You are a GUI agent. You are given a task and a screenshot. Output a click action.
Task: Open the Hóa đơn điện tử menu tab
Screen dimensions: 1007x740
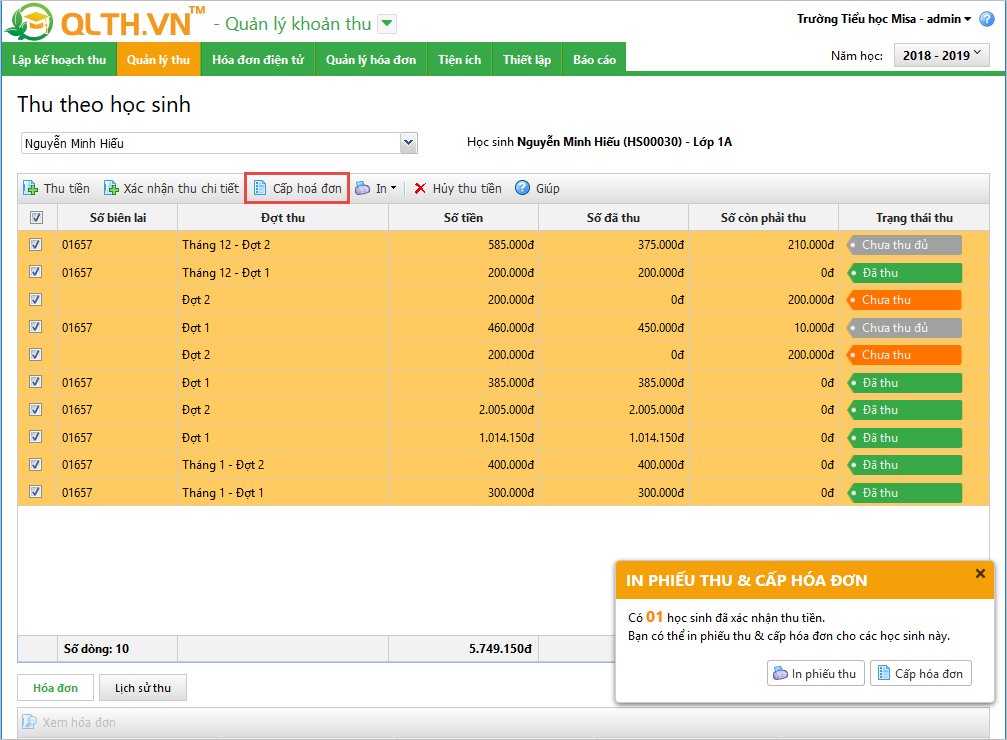click(x=258, y=60)
